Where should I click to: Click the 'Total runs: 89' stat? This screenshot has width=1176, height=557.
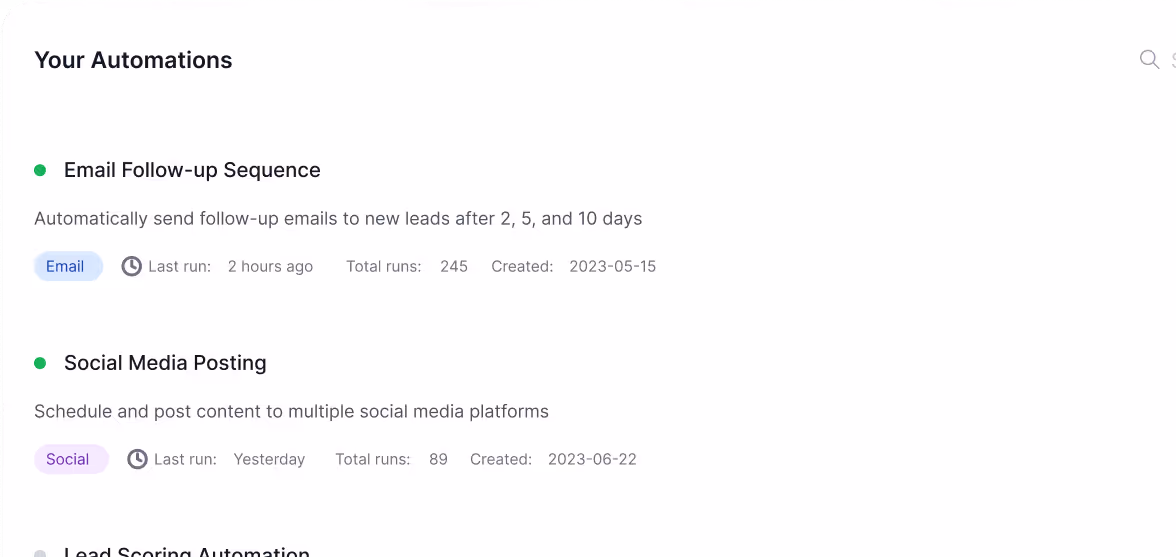(392, 459)
